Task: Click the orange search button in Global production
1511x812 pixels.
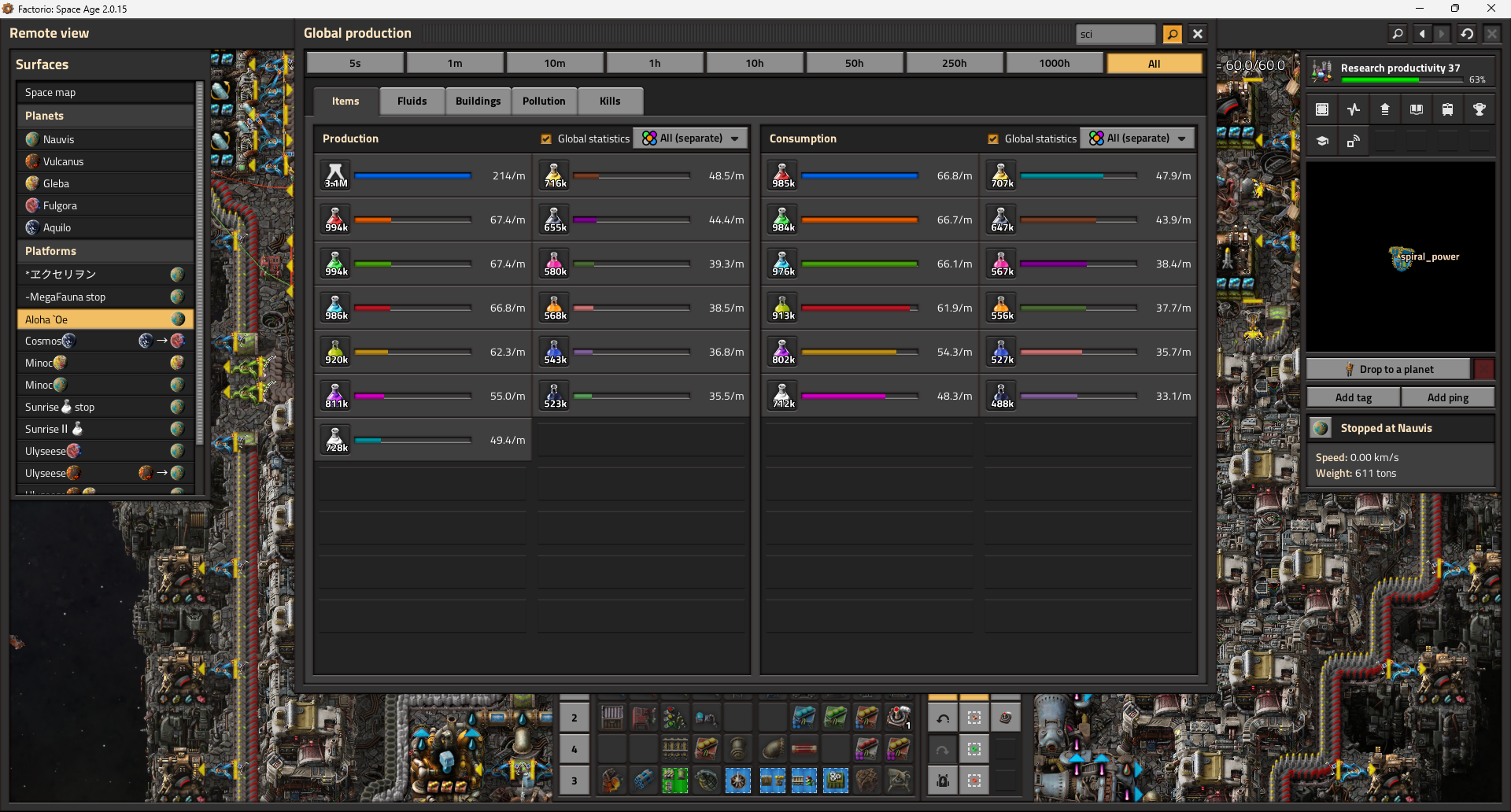Action: pos(1173,34)
